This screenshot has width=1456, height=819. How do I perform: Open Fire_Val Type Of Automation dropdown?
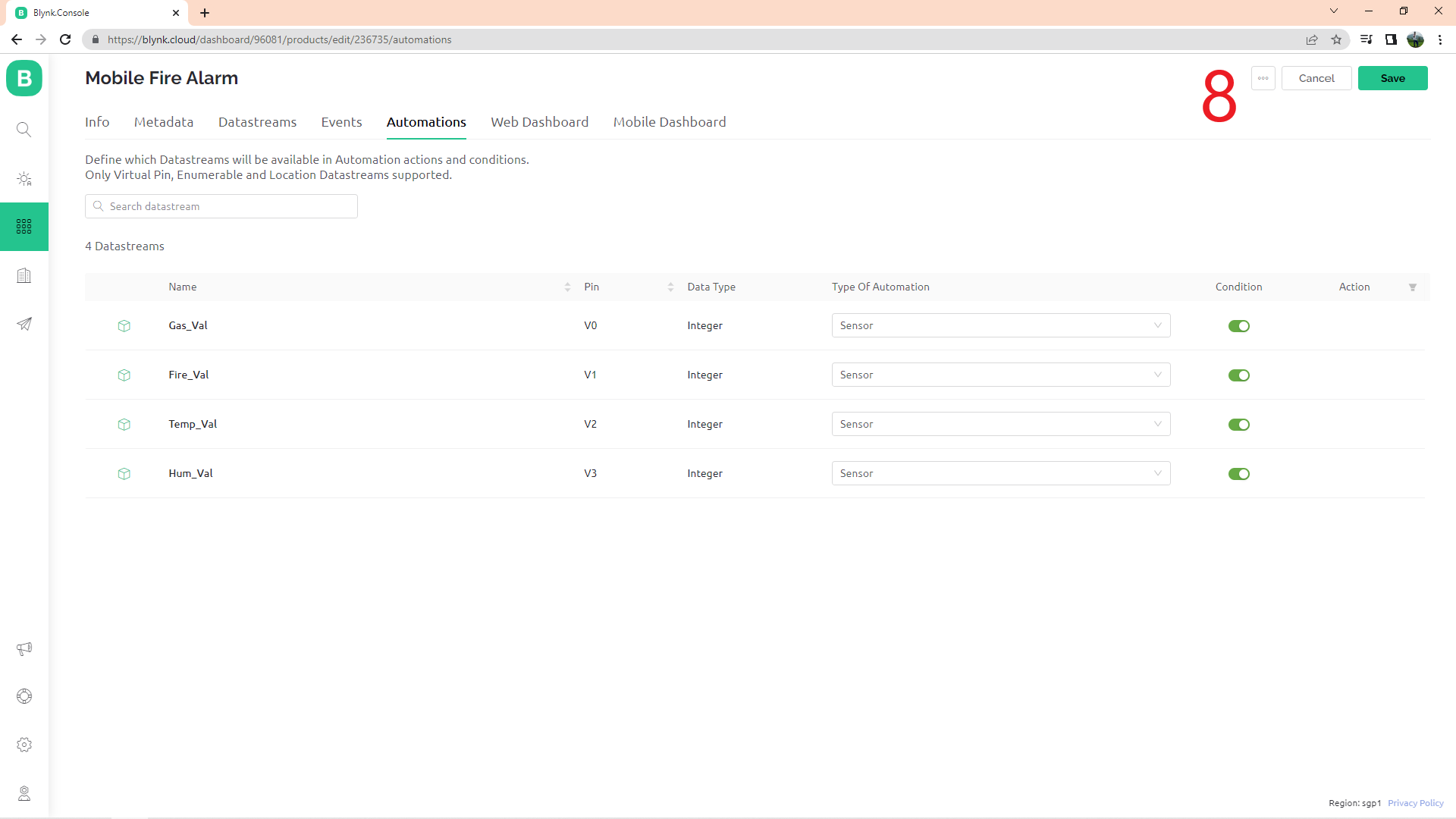point(1000,375)
